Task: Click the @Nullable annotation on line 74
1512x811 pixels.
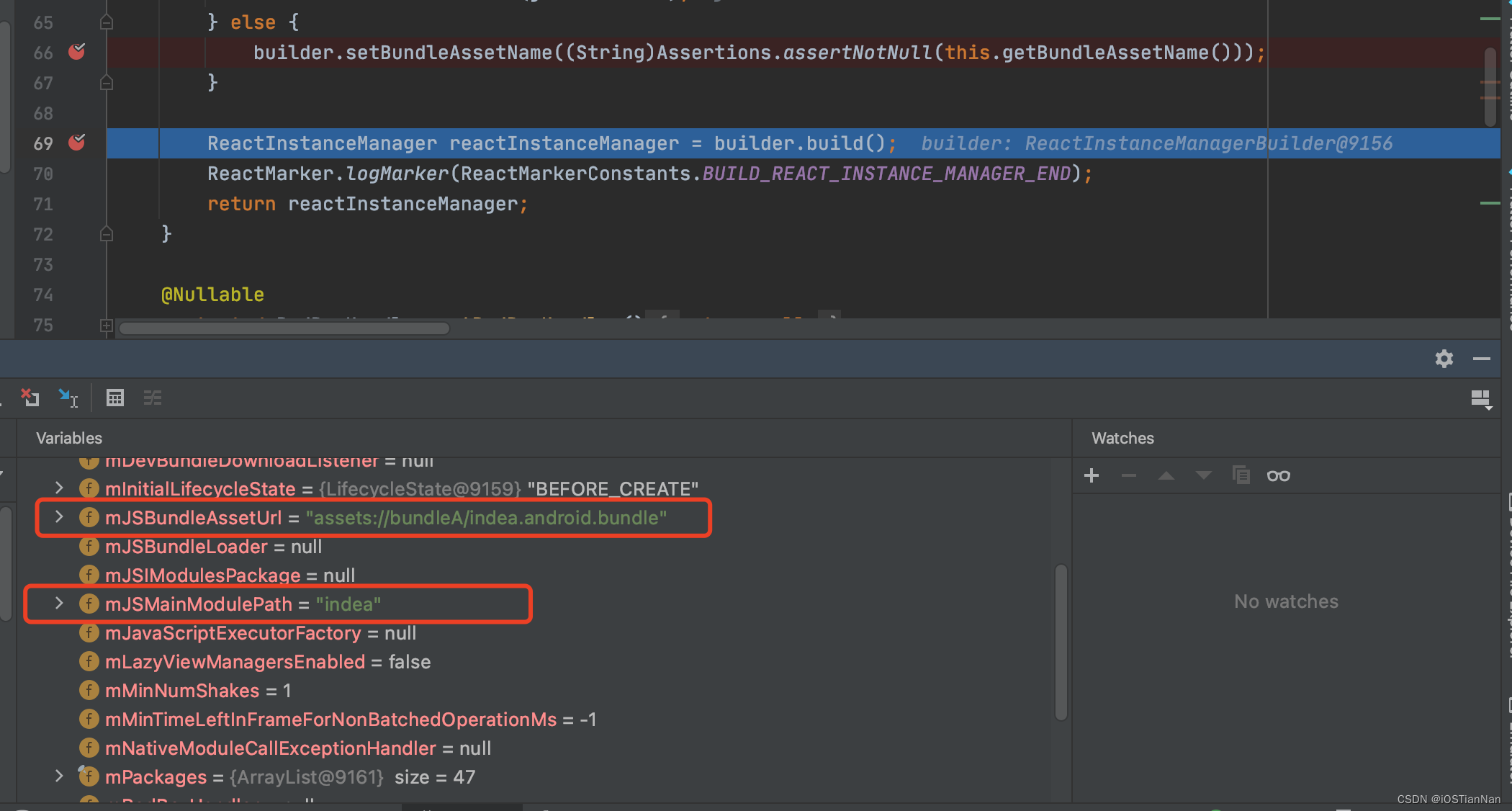Action: coord(212,295)
